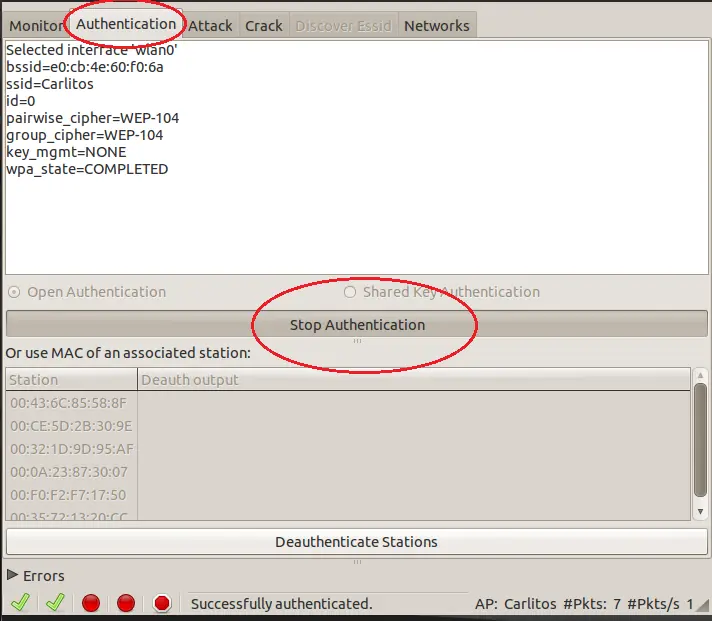Viewport: 712px width, 621px height.
Task: Click the station list scroll down arrow
Action: [701, 512]
